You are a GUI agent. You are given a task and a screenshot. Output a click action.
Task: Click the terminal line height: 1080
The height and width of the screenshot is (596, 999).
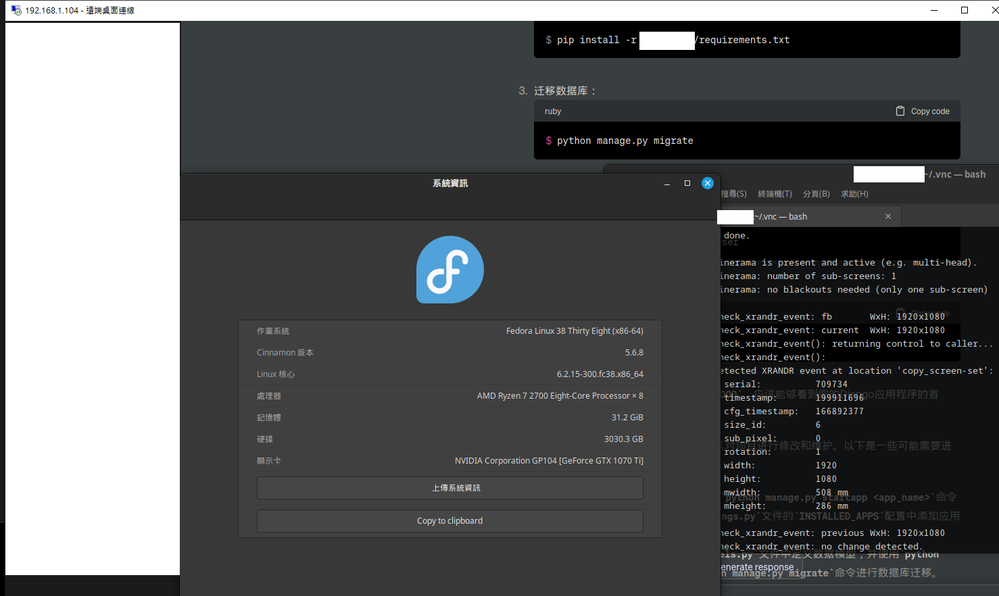(x=780, y=479)
